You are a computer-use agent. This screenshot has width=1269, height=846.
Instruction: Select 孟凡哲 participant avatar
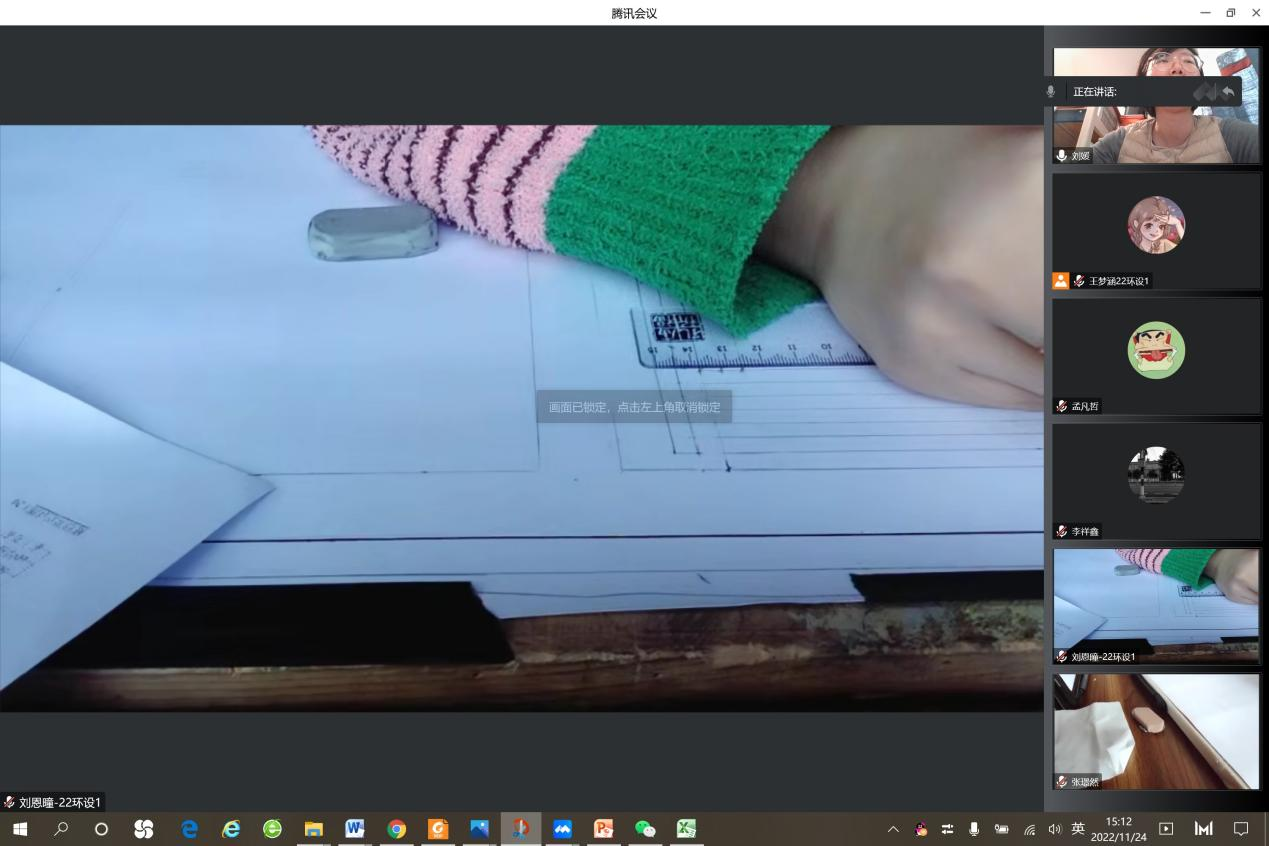(1156, 350)
